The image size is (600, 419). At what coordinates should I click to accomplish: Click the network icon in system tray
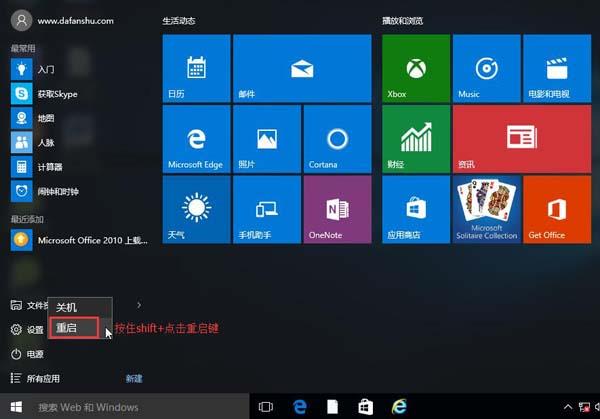click(x=584, y=407)
